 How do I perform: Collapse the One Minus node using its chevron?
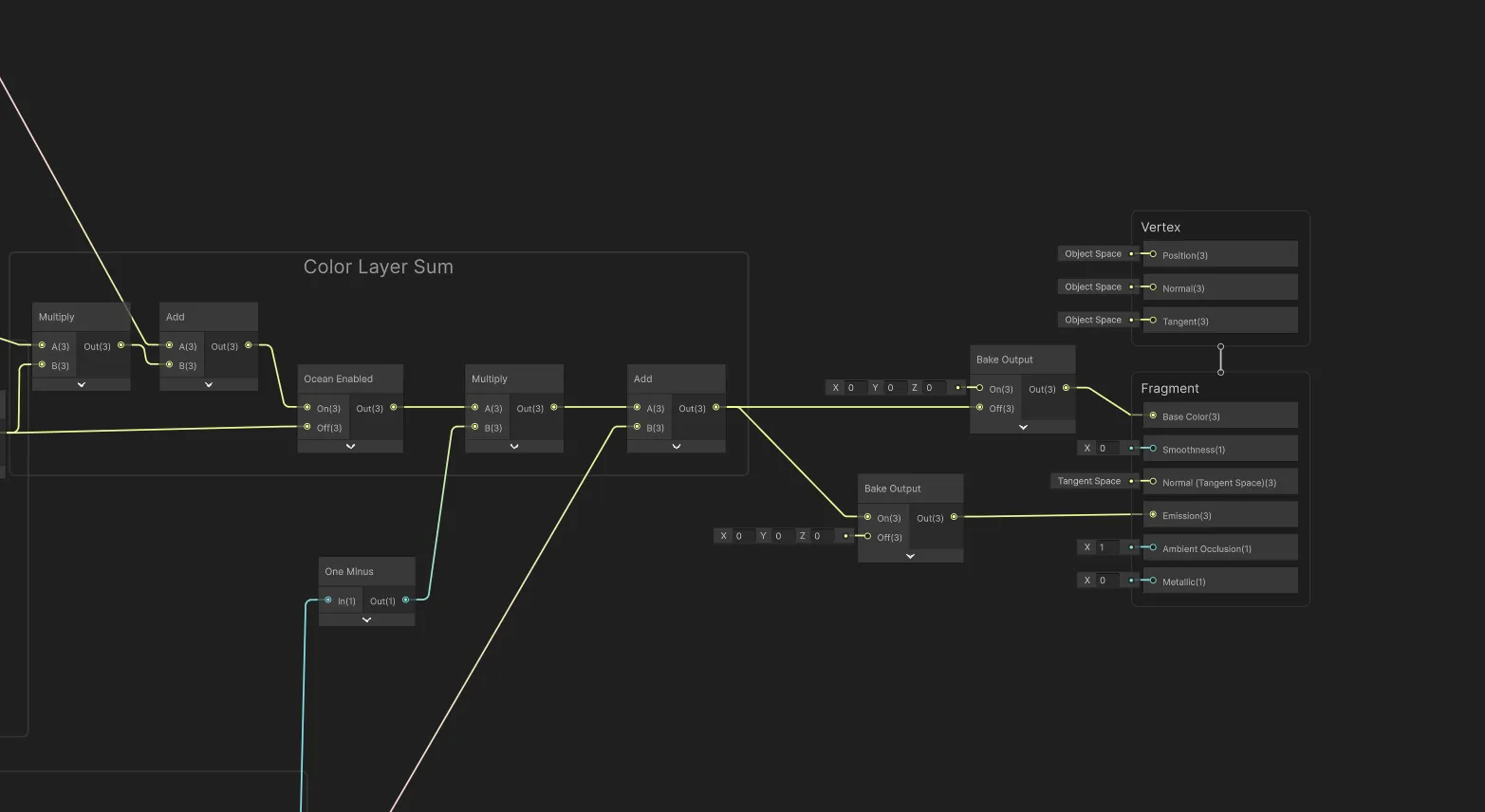pyautogui.click(x=366, y=619)
